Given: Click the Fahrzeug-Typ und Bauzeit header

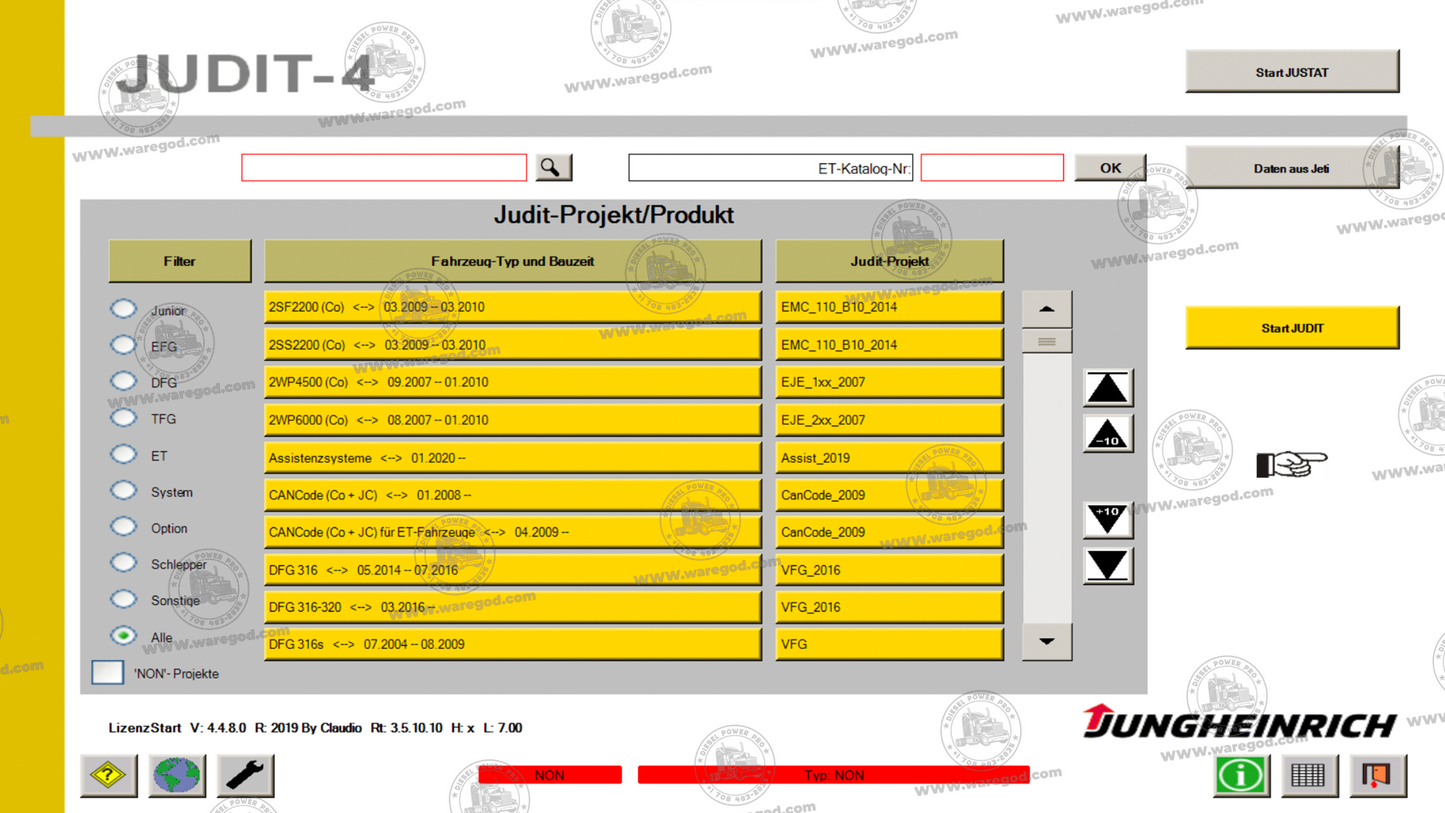Looking at the screenshot, I should pos(513,261).
